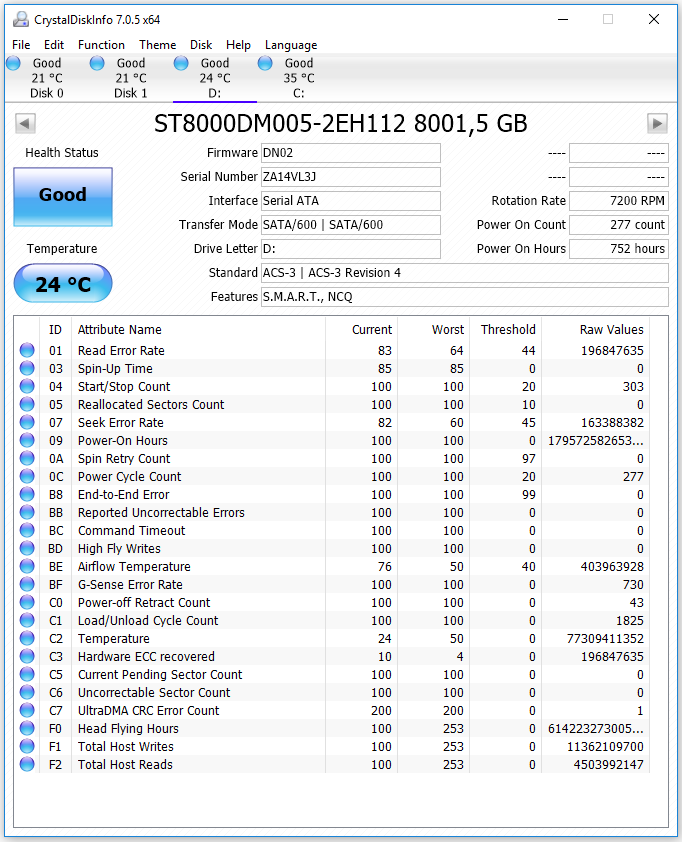Click status orb for Uncorrectable Sector Count
The height and width of the screenshot is (842, 682).
click(x=27, y=692)
